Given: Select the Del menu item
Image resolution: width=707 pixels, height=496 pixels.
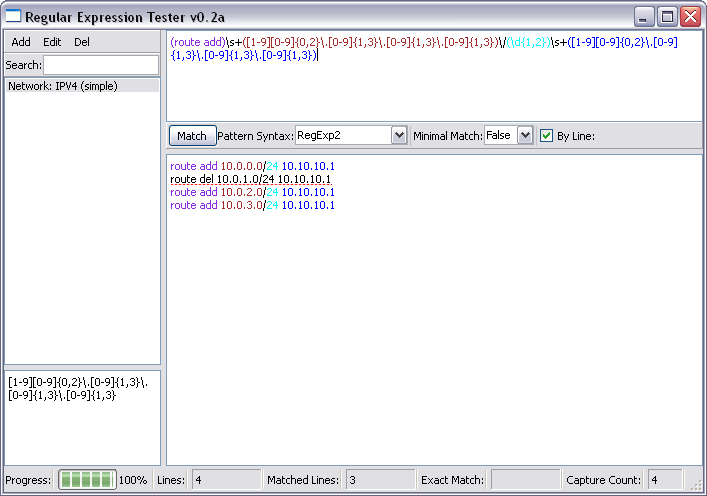Looking at the screenshot, I should (x=82, y=42).
